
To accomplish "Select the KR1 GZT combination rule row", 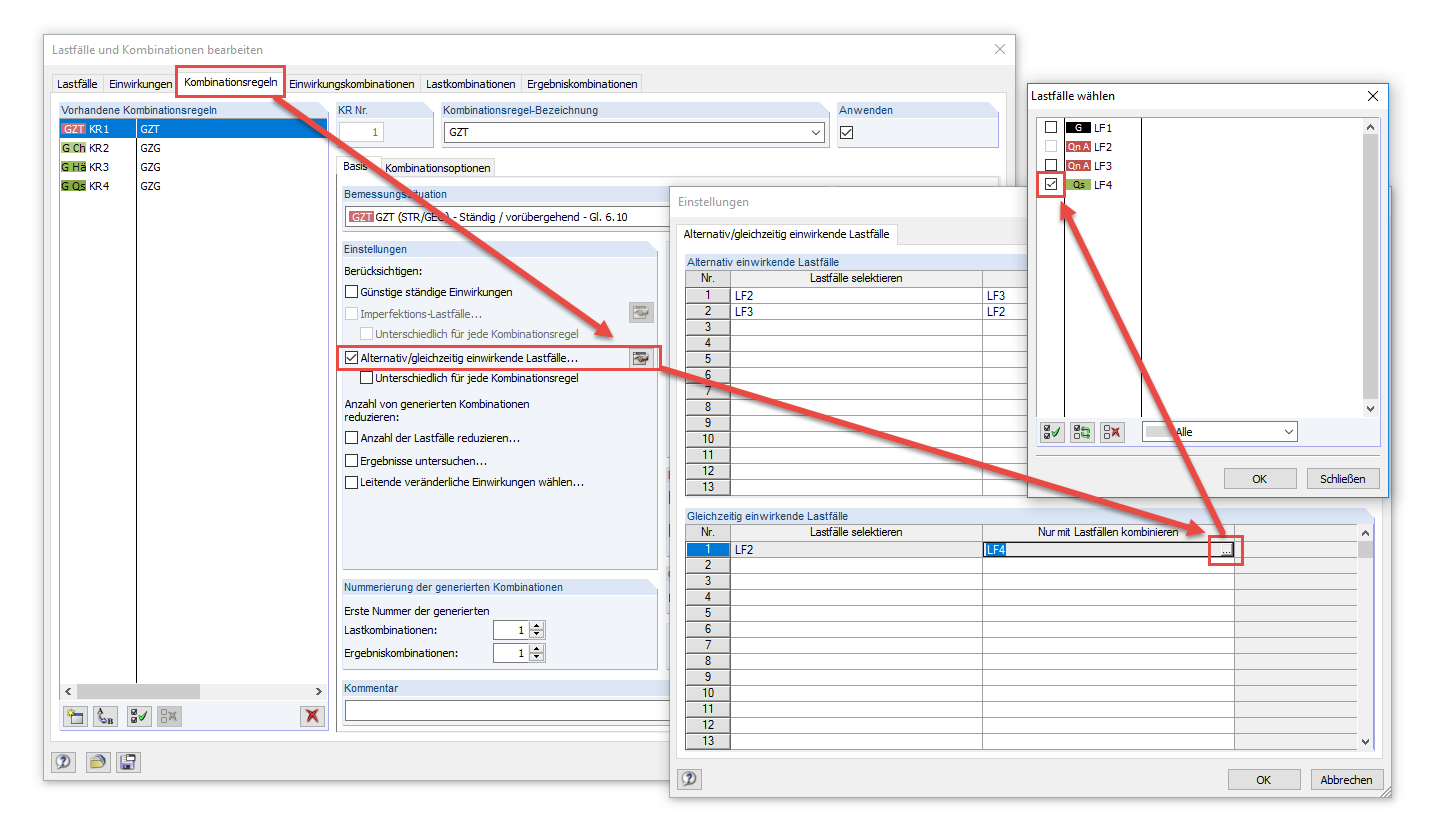I will 193,129.
